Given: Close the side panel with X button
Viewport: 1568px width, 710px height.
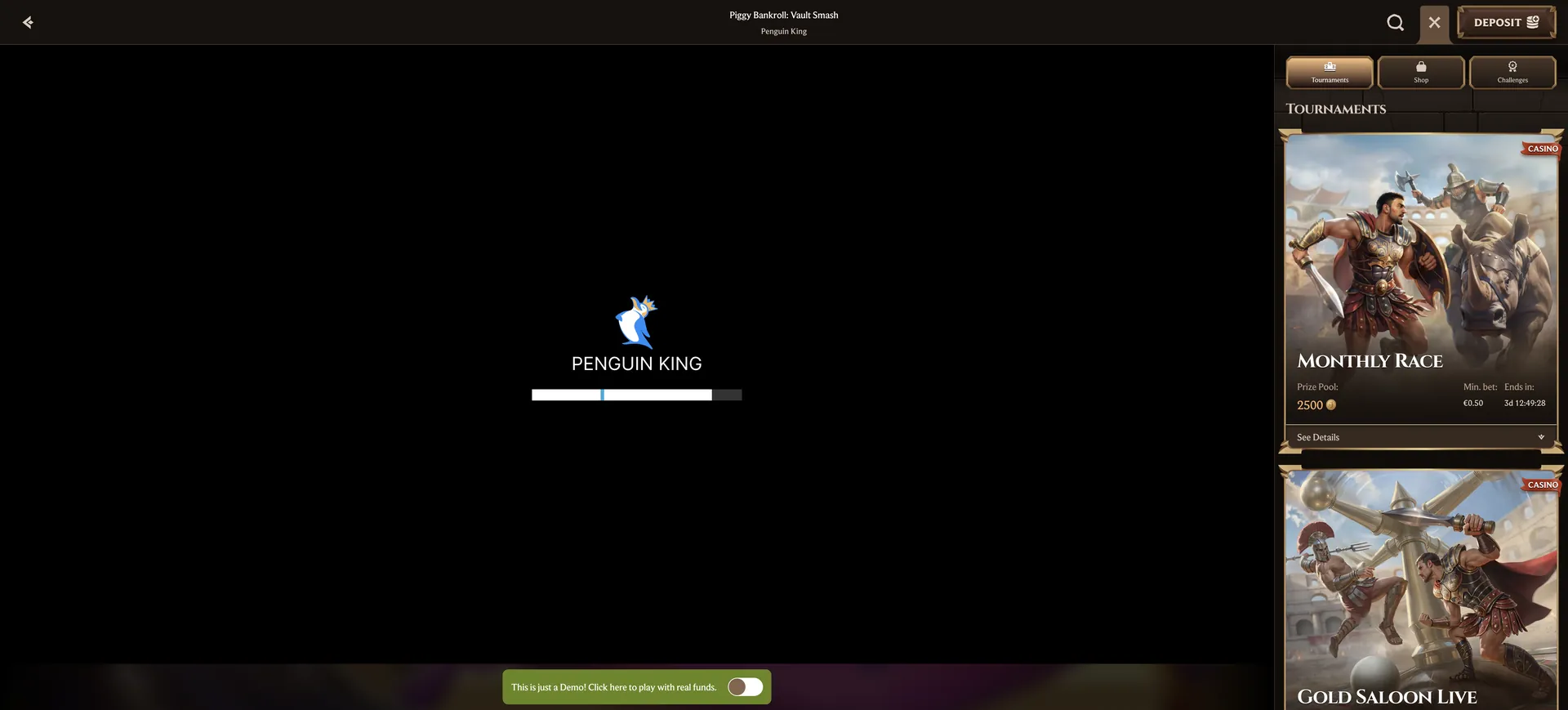Looking at the screenshot, I should [1434, 23].
